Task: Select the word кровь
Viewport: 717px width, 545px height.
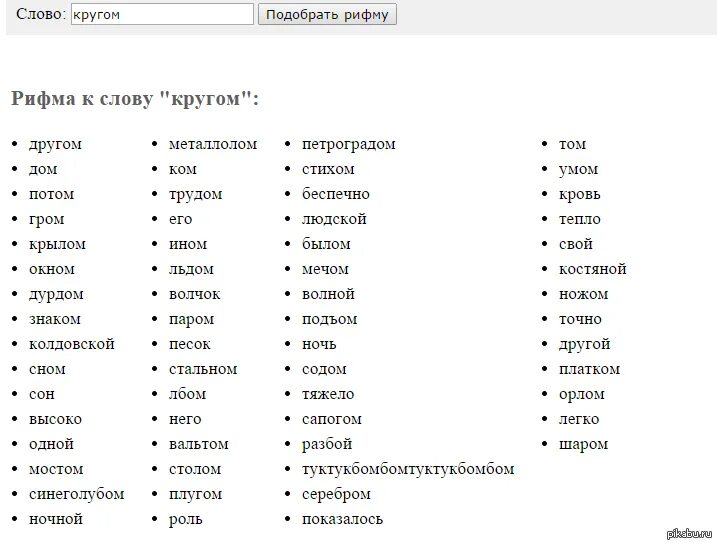Action: pyautogui.click(x=580, y=194)
